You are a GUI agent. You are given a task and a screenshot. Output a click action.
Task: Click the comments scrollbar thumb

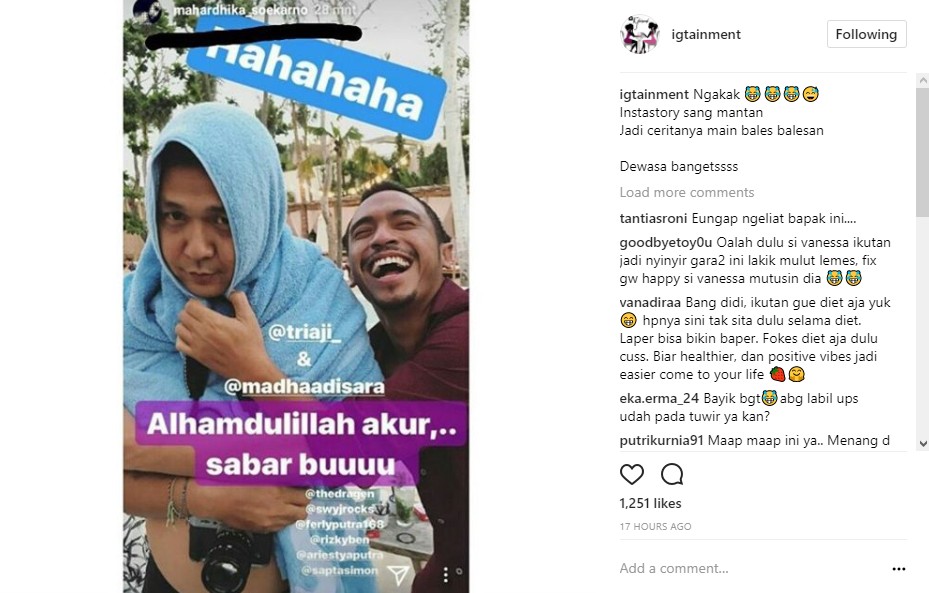pyautogui.click(x=922, y=152)
